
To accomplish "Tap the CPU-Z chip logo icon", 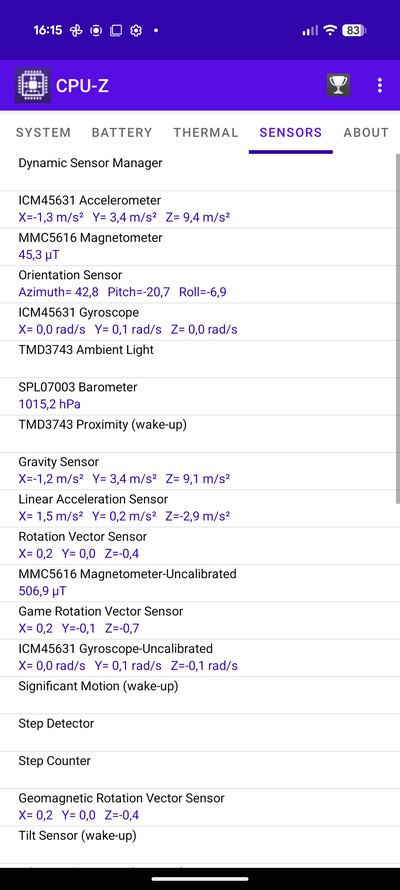I will coord(32,85).
